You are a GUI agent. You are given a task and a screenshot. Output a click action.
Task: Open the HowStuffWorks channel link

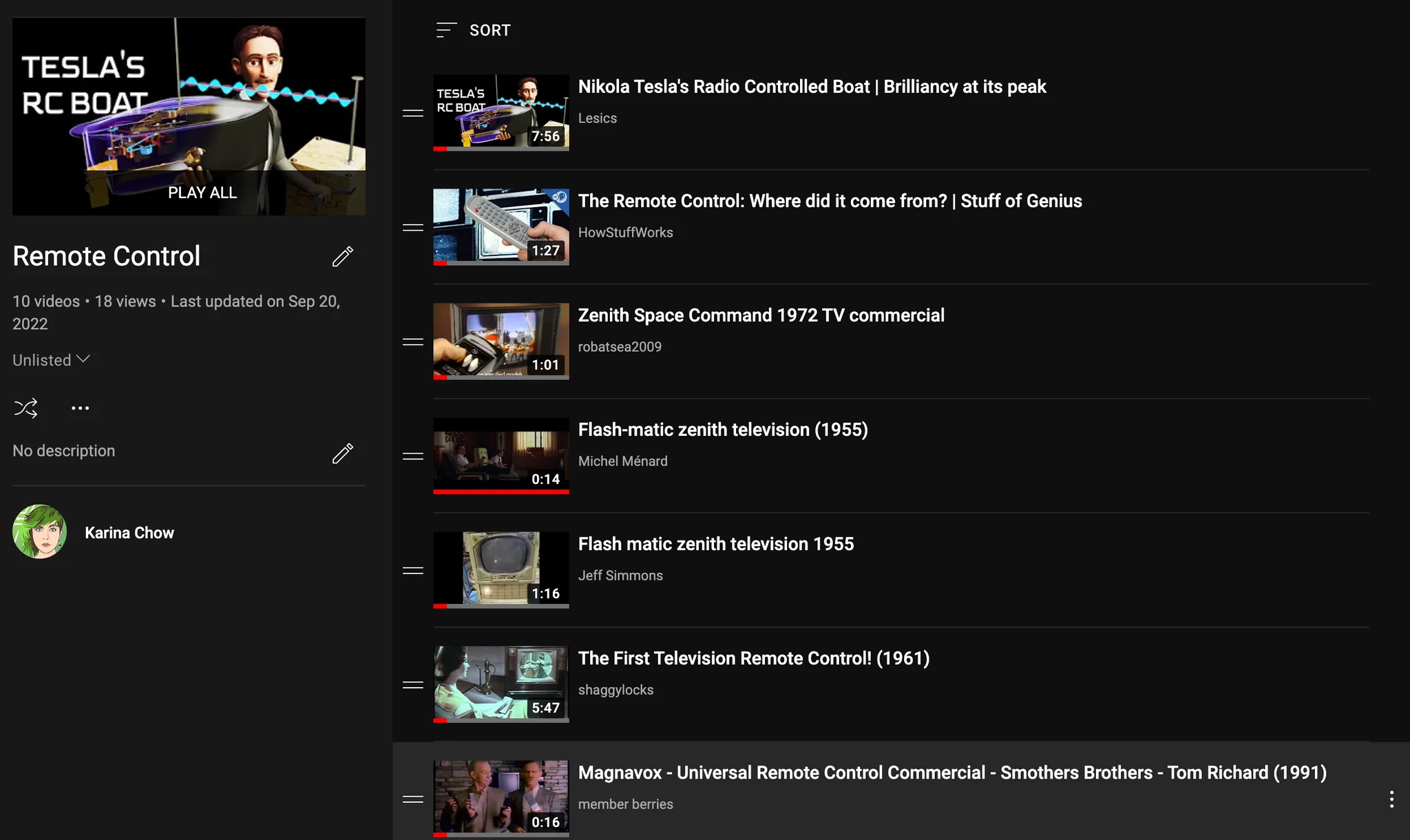coord(625,232)
